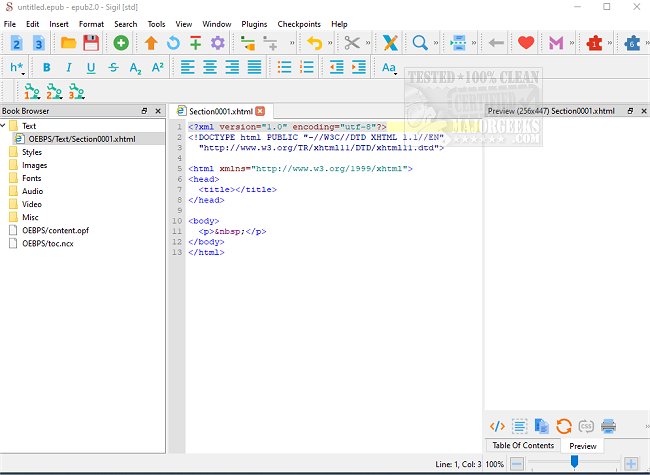The width and height of the screenshot is (650, 475).
Task: Click the Donate heart icon
Action: (x=527, y=43)
